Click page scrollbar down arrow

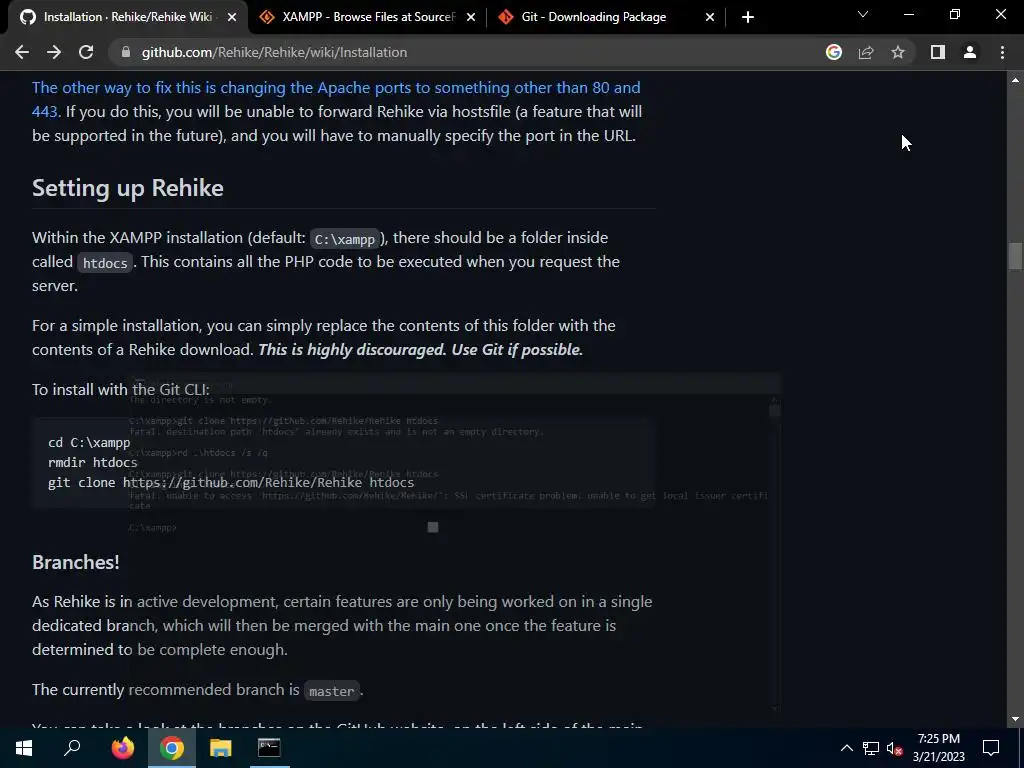coord(1015,719)
